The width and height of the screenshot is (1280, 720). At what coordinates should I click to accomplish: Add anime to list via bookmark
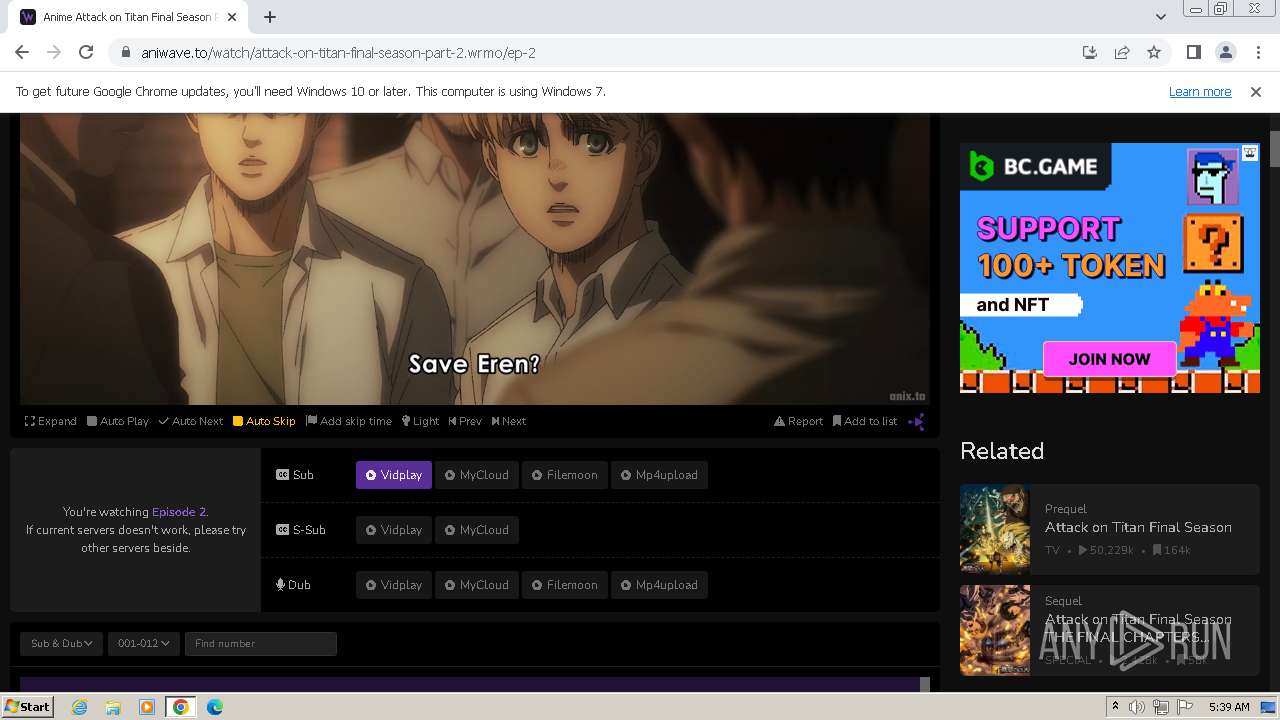(x=865, y=421)
